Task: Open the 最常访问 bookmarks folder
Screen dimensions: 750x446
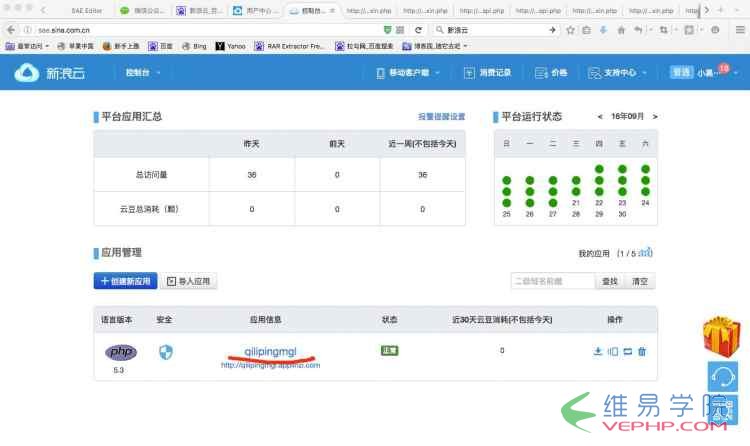Action: click(27, 46)
